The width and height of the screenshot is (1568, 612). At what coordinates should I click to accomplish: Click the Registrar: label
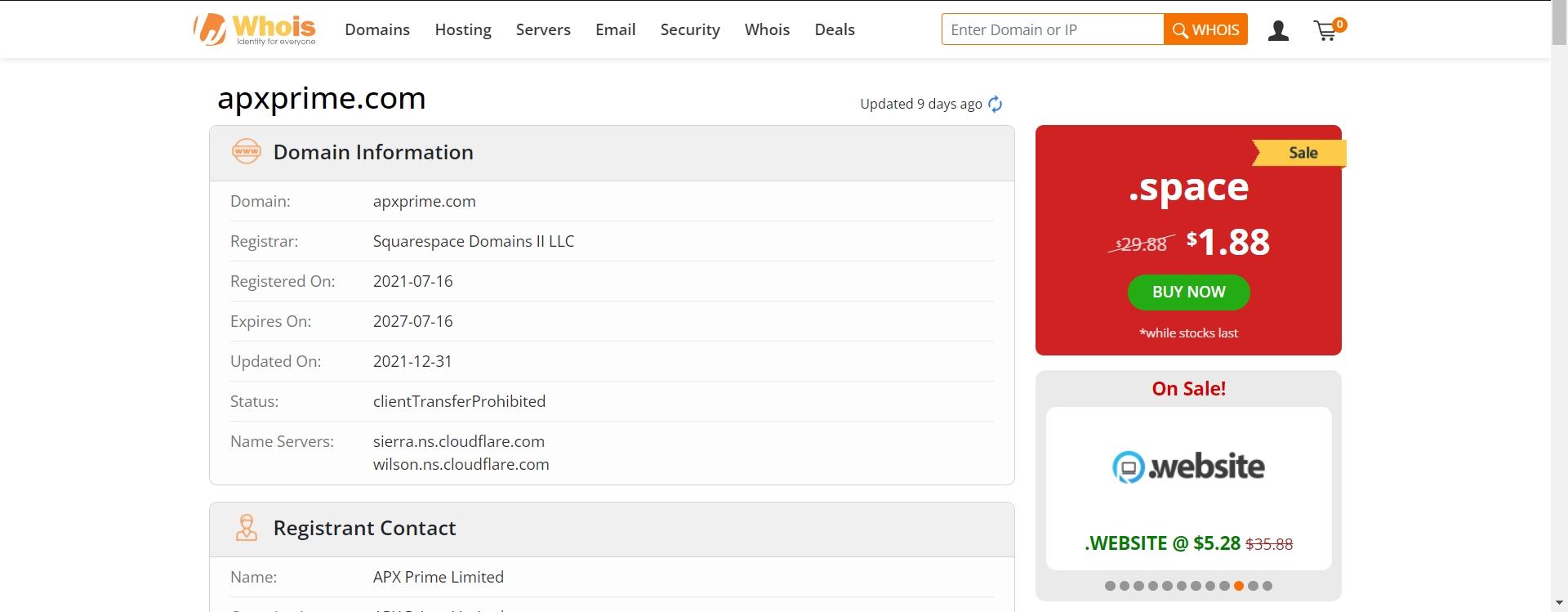point(264,241)
